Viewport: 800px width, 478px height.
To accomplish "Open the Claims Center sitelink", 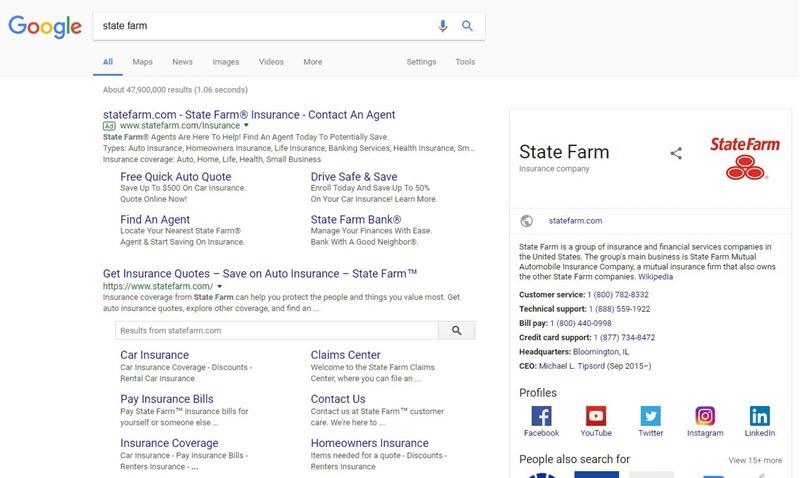I will coord(345,355).
